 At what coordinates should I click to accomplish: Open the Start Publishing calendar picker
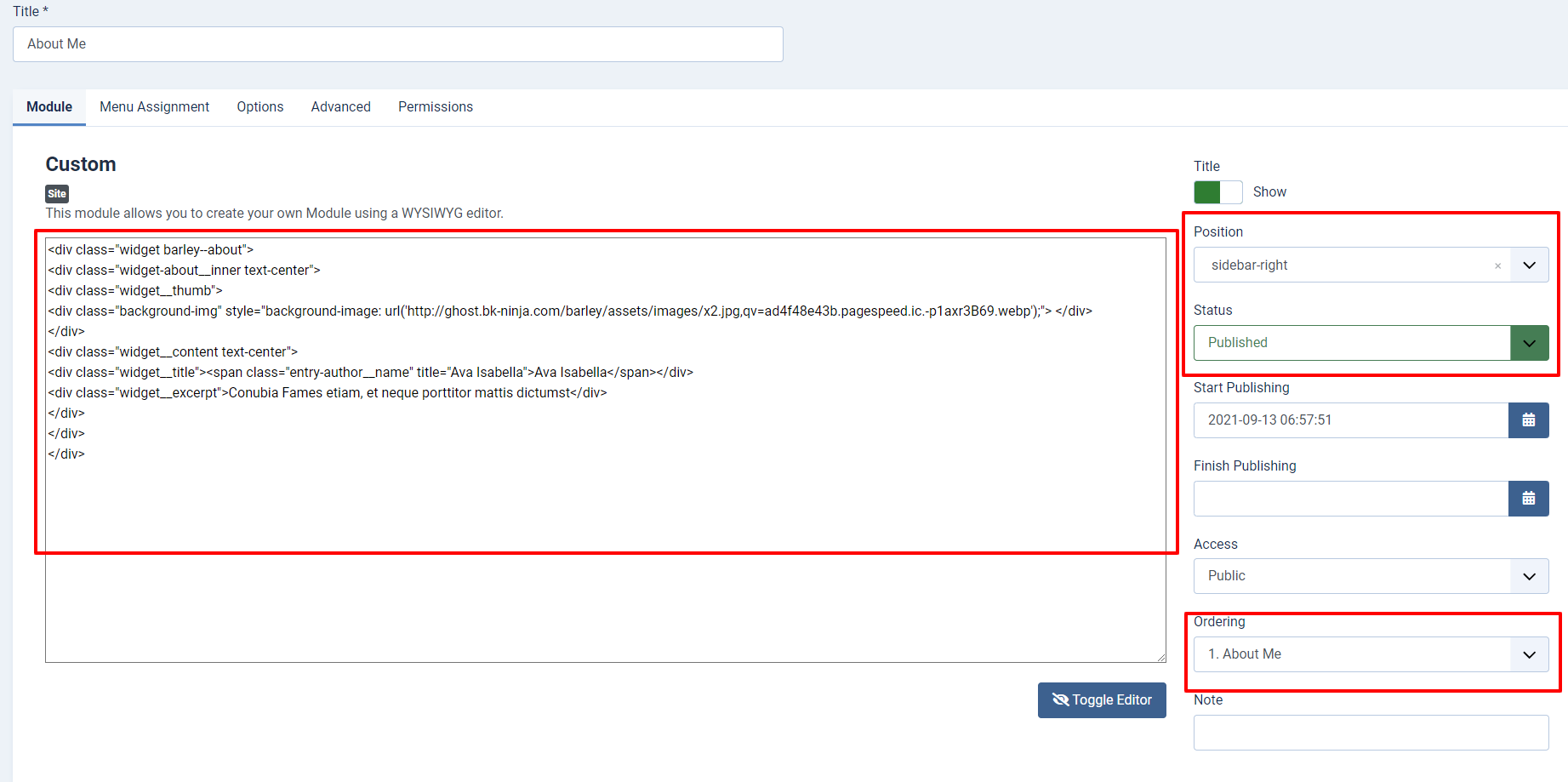tap(1528, 420)
